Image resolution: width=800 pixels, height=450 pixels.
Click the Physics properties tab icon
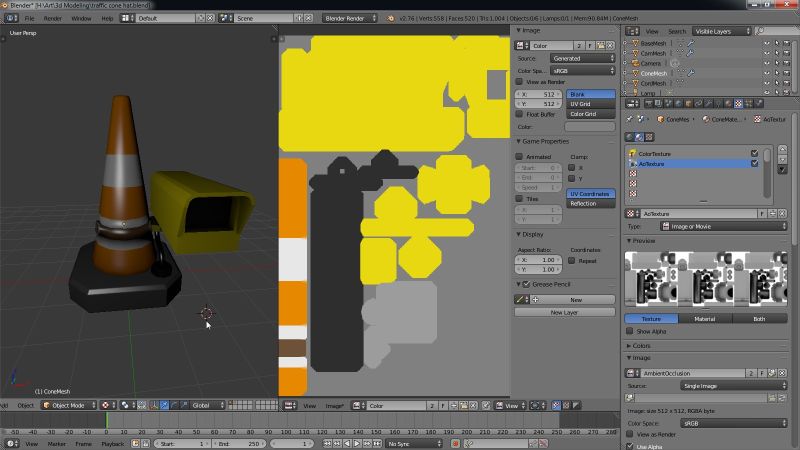[x=759, y=104]
